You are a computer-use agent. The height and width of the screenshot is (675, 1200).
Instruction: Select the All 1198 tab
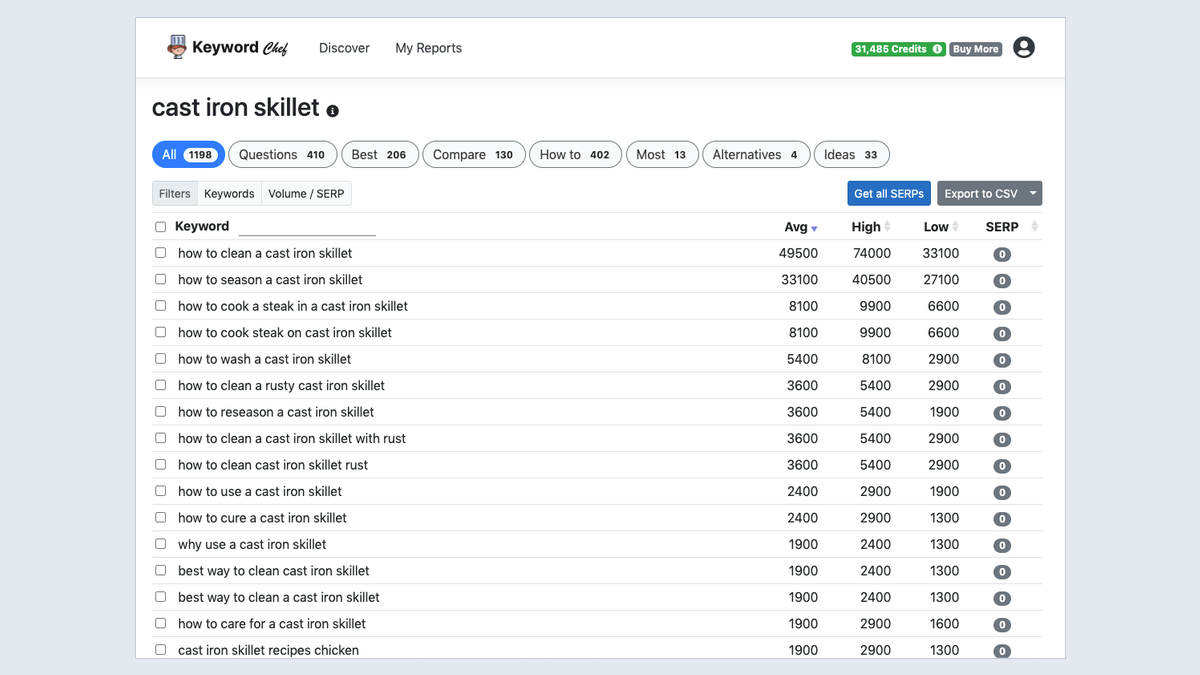click(x=188, y=154)
